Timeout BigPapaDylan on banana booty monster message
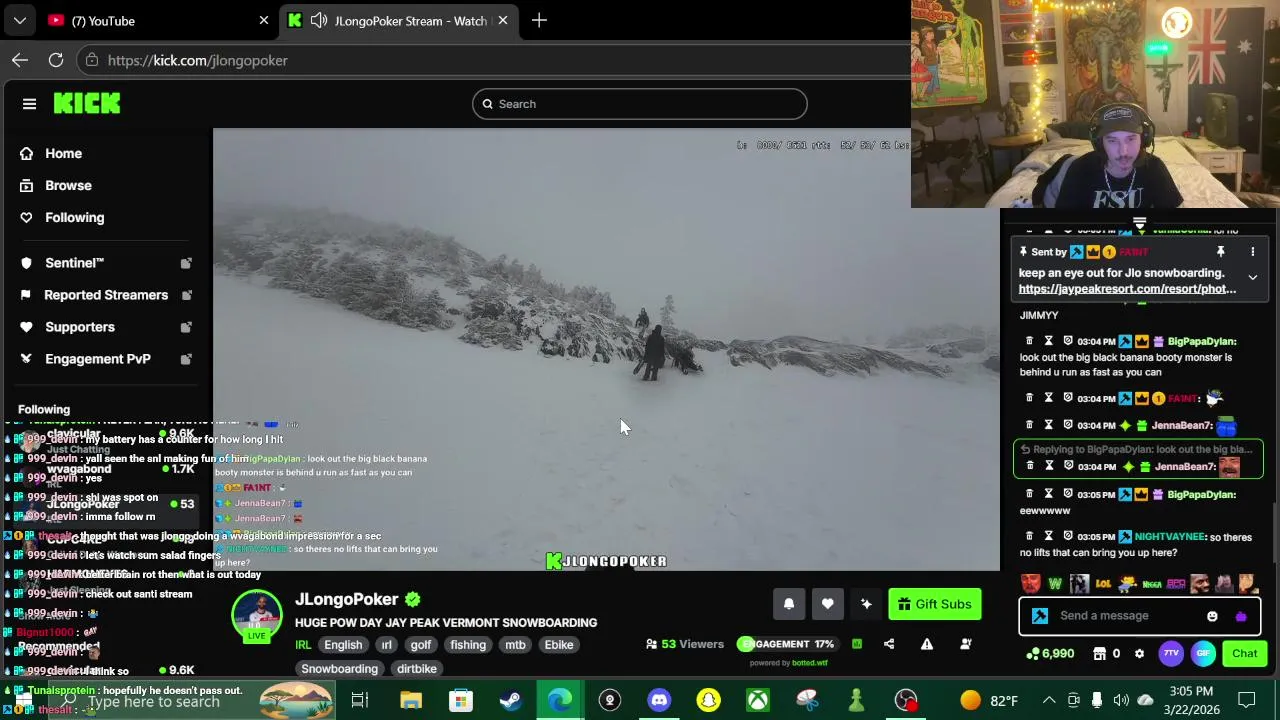This screenshot has height=720, width=1280. coord(1048,341)
